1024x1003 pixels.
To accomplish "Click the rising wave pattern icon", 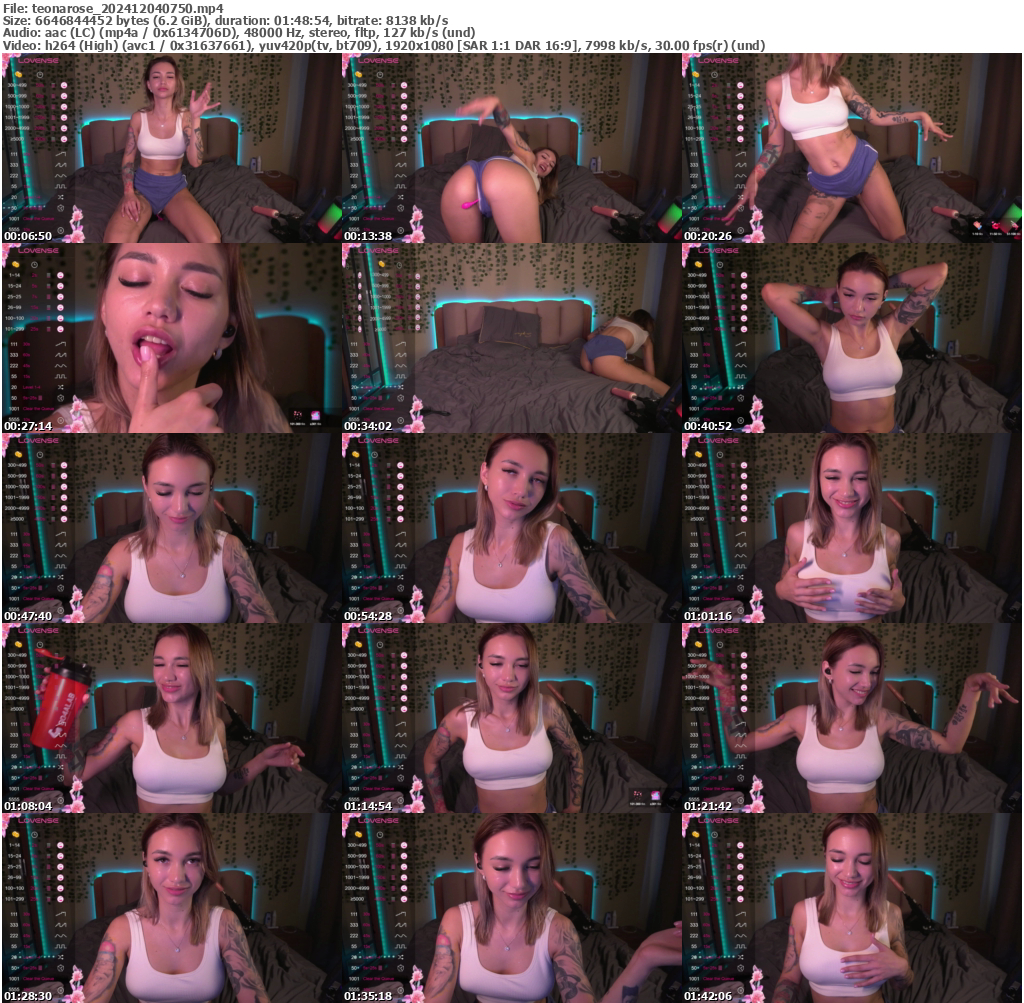I will 60,154.
